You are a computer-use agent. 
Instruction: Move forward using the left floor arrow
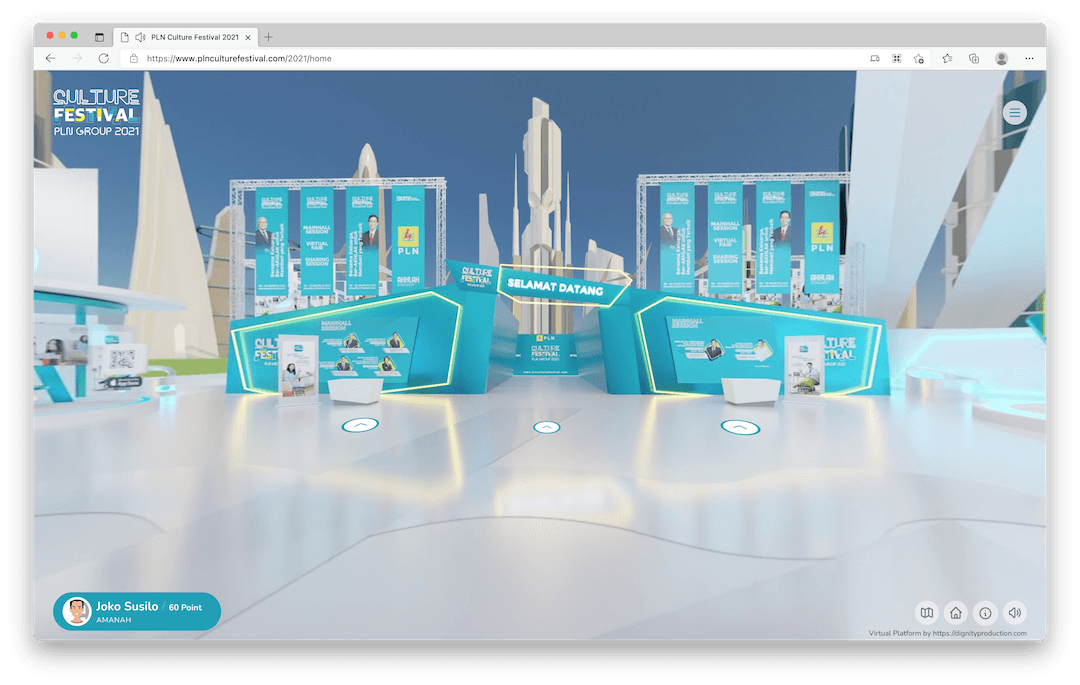(360, 425)
